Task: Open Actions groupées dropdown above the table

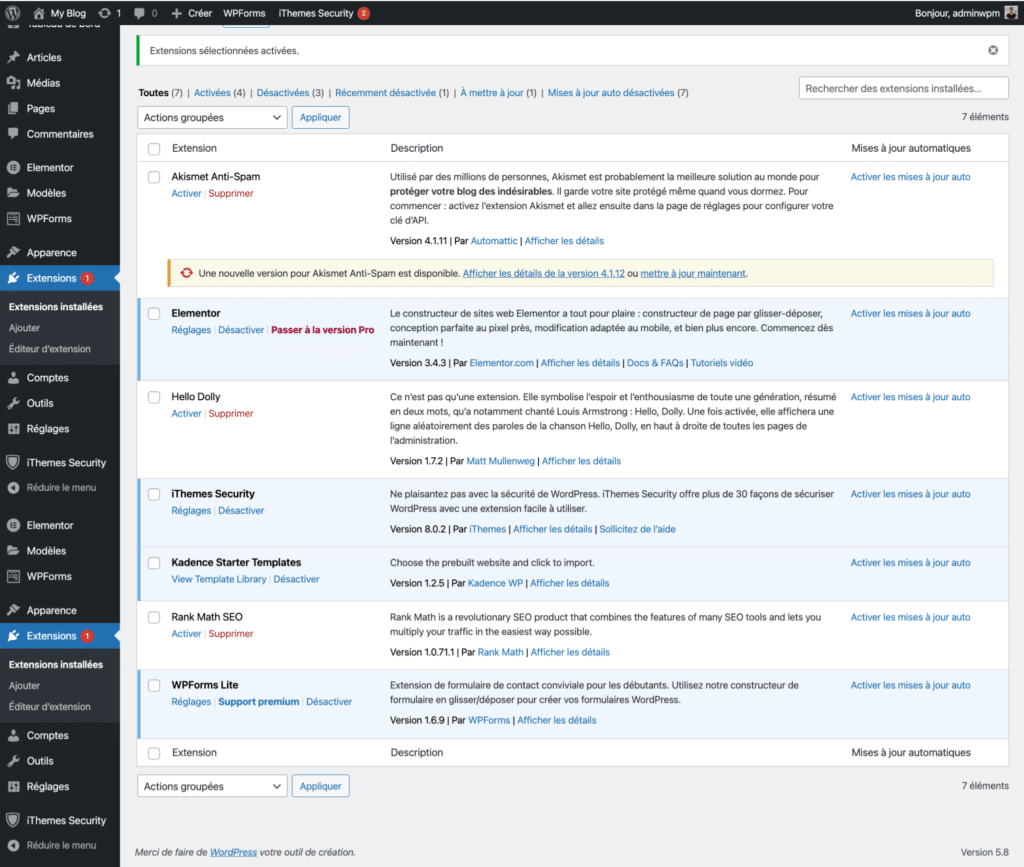Action: [212, 118]
